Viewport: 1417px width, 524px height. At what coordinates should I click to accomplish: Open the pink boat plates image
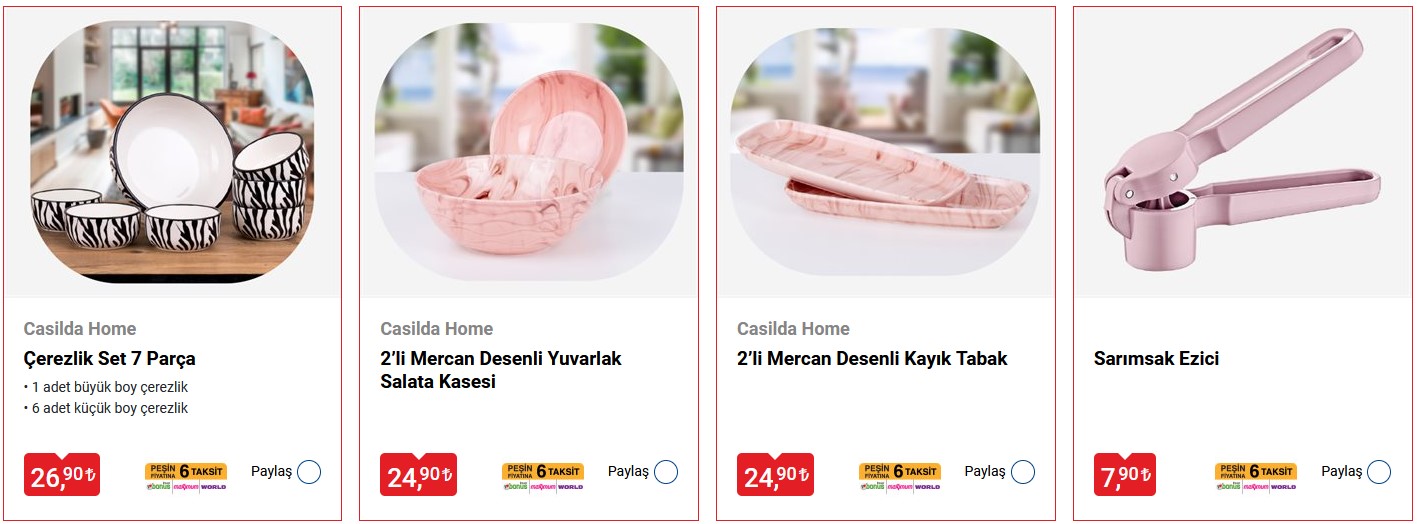pyautogui.click(x=886, y=152)
